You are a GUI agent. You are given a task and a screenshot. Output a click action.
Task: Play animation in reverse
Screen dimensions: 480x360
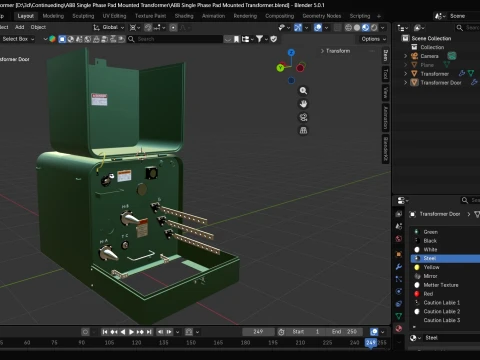pos(123,332)
